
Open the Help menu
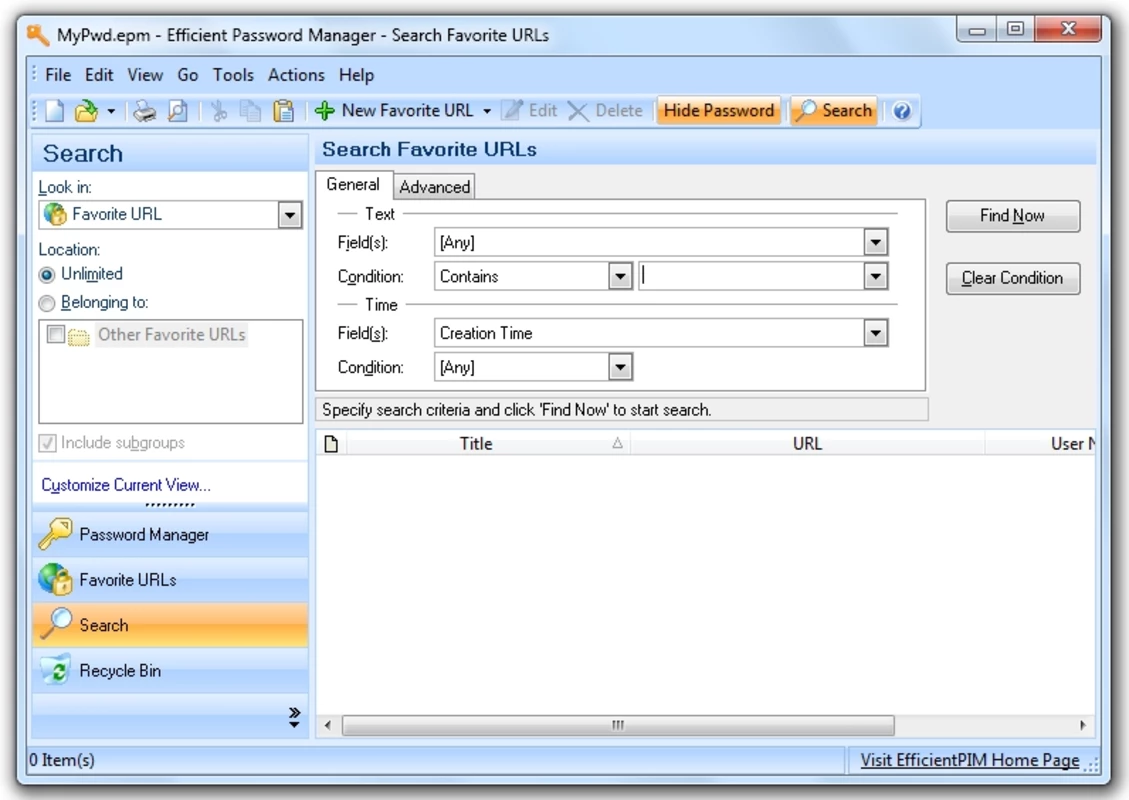click(356, 75)
